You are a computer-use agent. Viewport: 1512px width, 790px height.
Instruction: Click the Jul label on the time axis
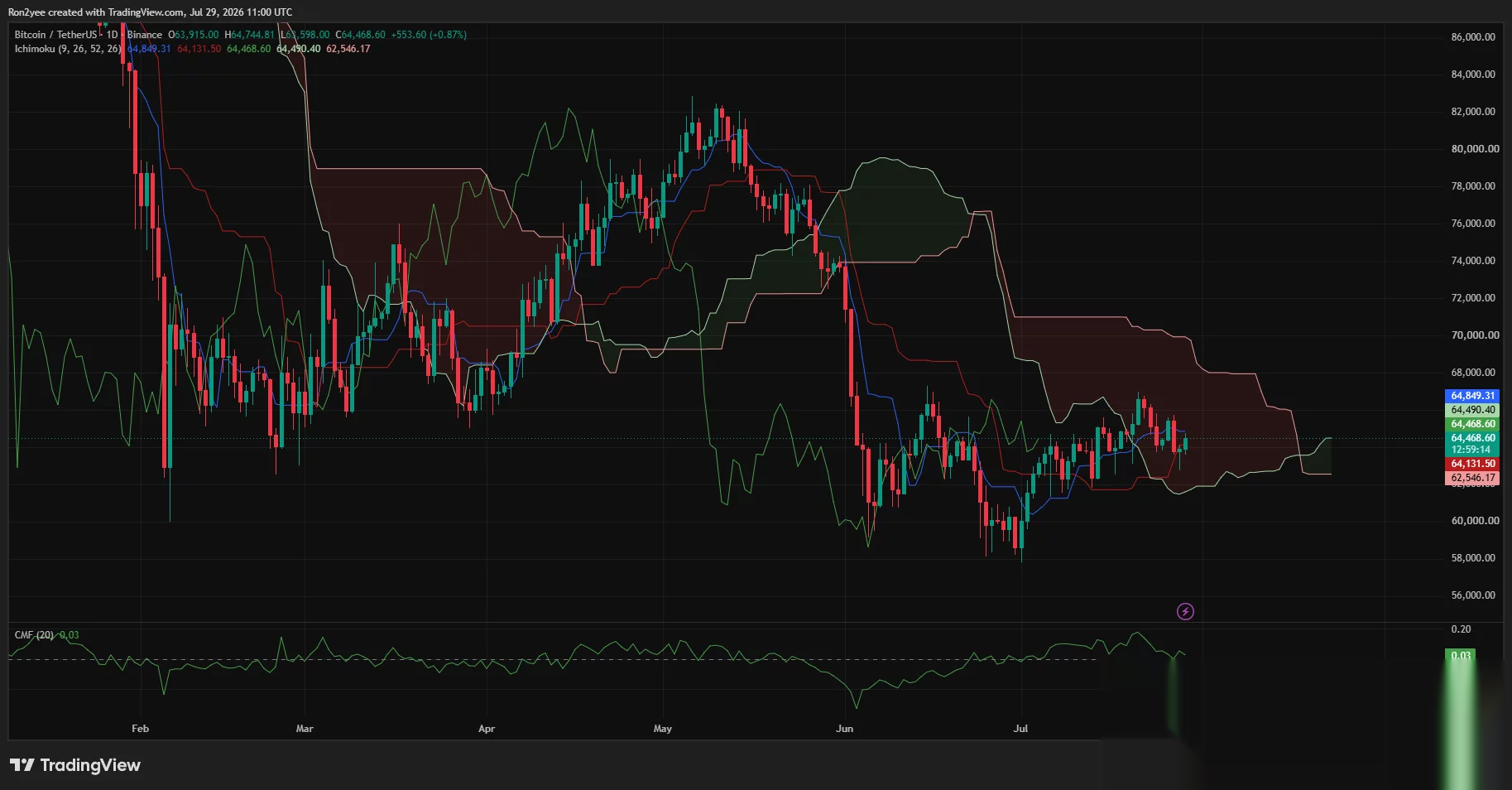(x=1020, y=729)
